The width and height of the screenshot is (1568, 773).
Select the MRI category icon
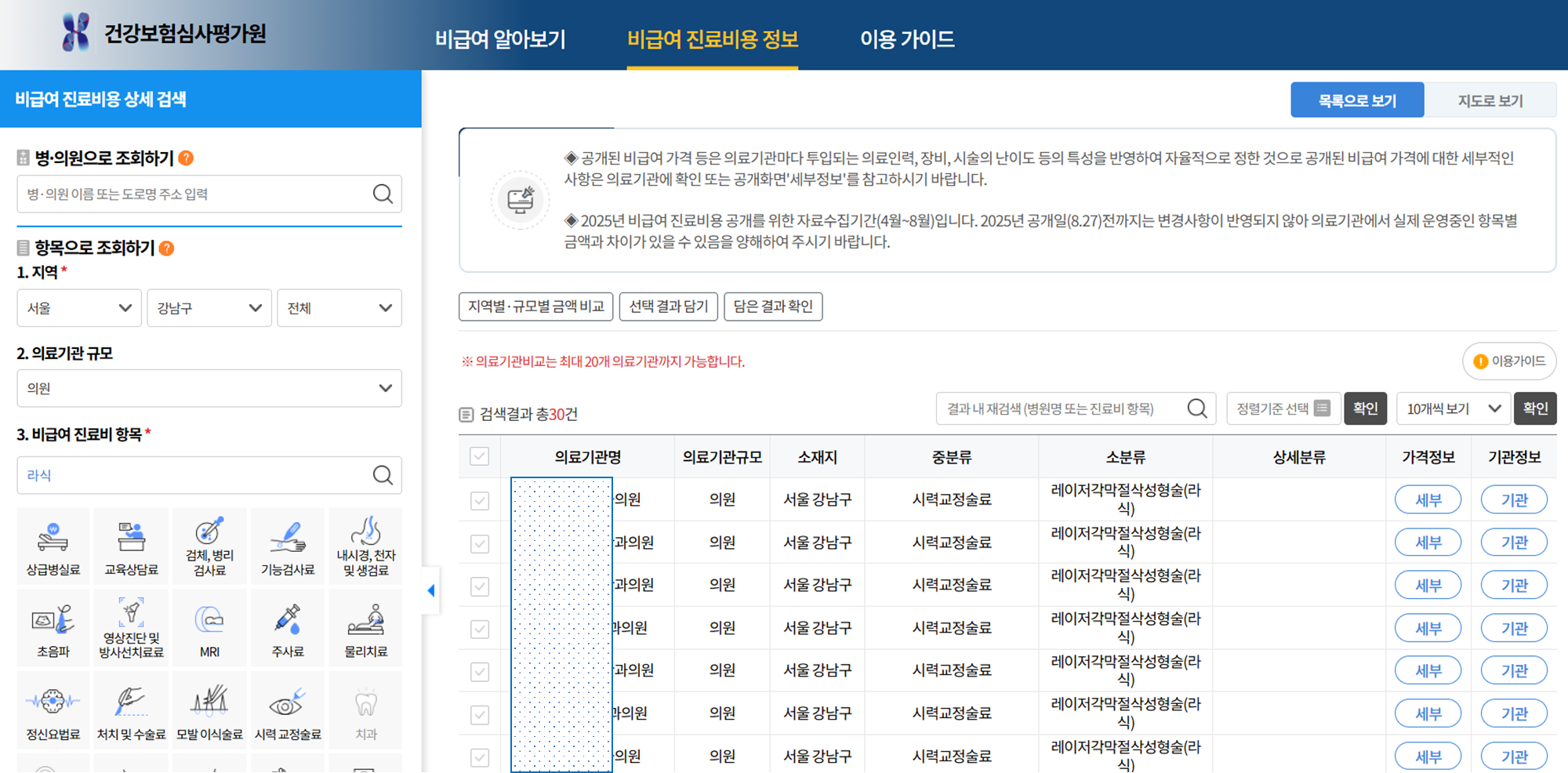tap(209, 627)
